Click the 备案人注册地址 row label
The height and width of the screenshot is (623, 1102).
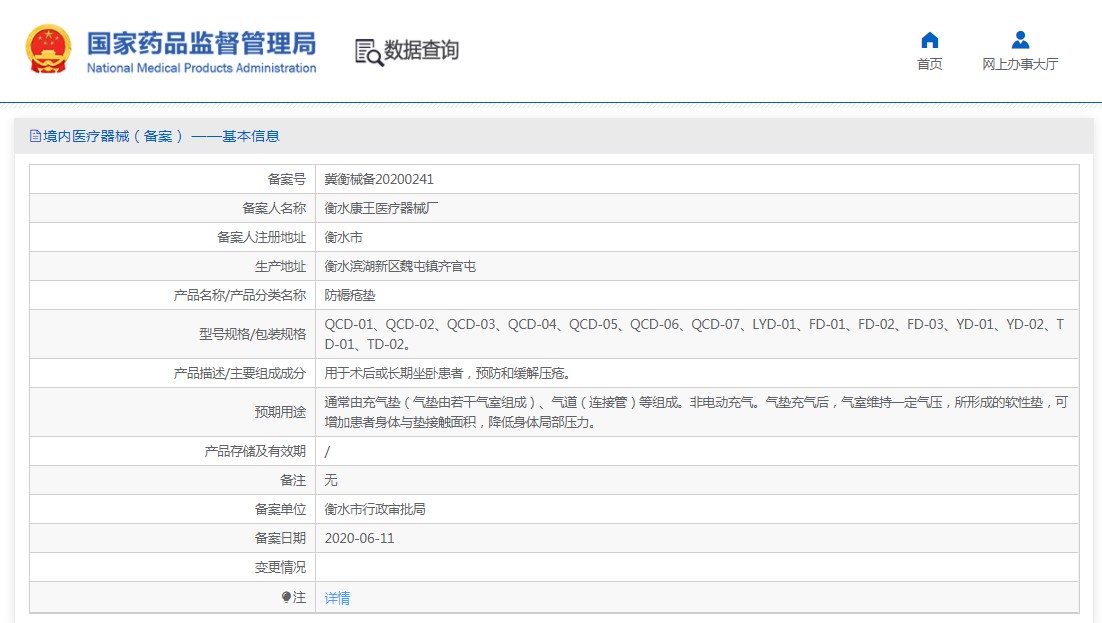point(261,237)
